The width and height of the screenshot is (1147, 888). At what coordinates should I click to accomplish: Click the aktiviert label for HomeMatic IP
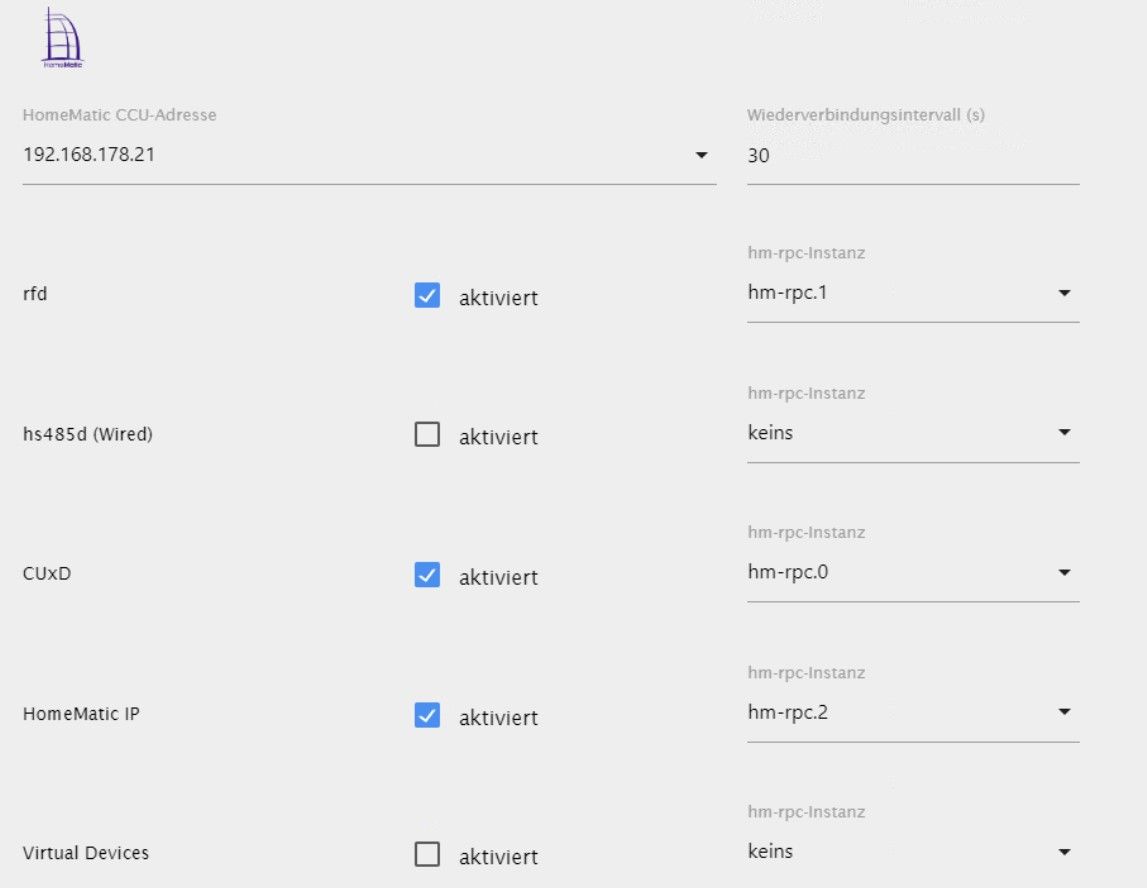tap(498, 717)
